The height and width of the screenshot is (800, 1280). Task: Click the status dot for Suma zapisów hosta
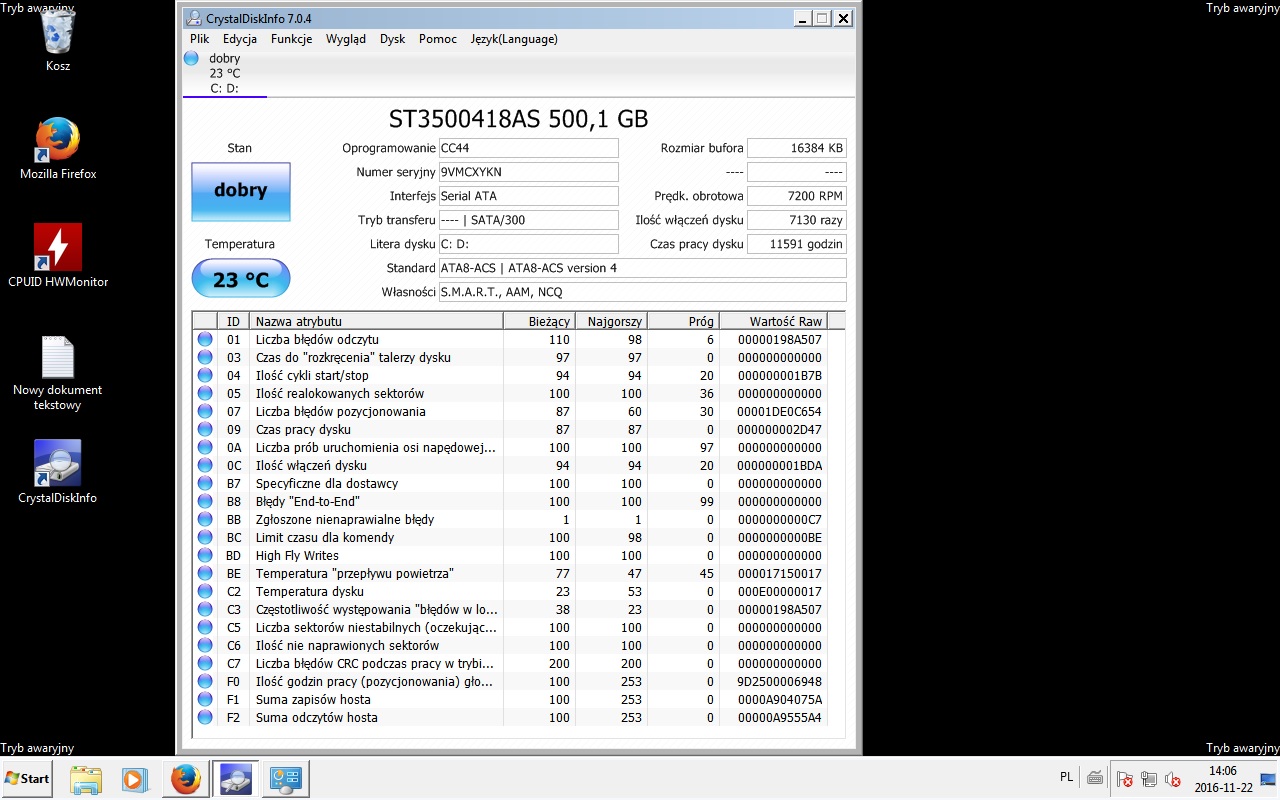pos(205,700)
